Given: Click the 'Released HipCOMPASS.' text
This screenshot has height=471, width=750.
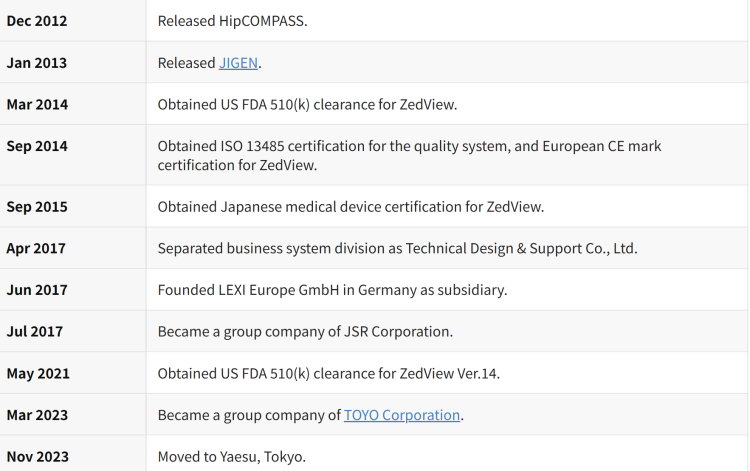Looking at the screenshot, I should coord(232,21).
